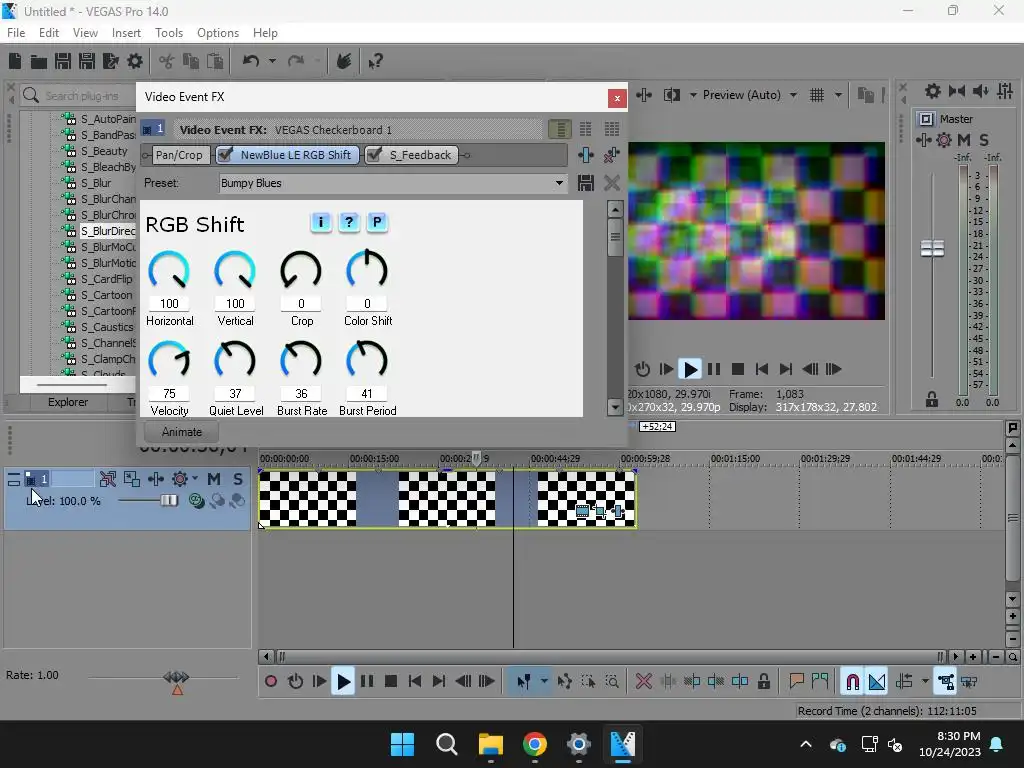This screenshot has width=1024, height=768.
Task: Start recording from the transport bar
Action: point(271,682)
